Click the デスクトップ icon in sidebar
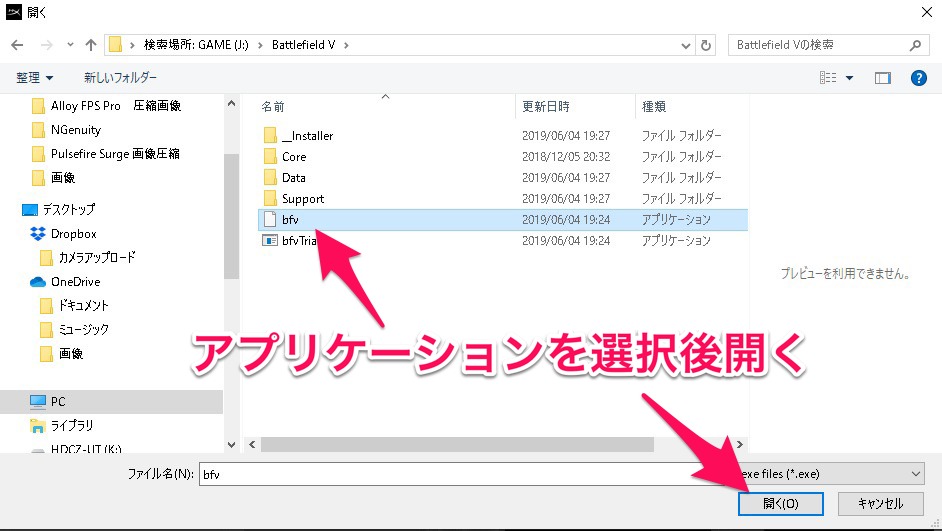942x531 pixels. pyautogui.click(x=30, y=210)
